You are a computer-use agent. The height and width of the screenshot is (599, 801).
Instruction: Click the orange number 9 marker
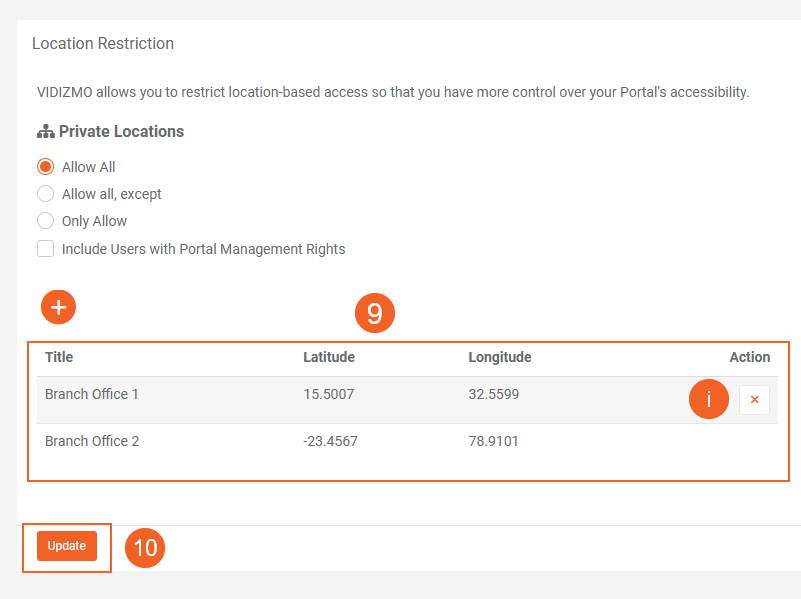click(375, 314)
